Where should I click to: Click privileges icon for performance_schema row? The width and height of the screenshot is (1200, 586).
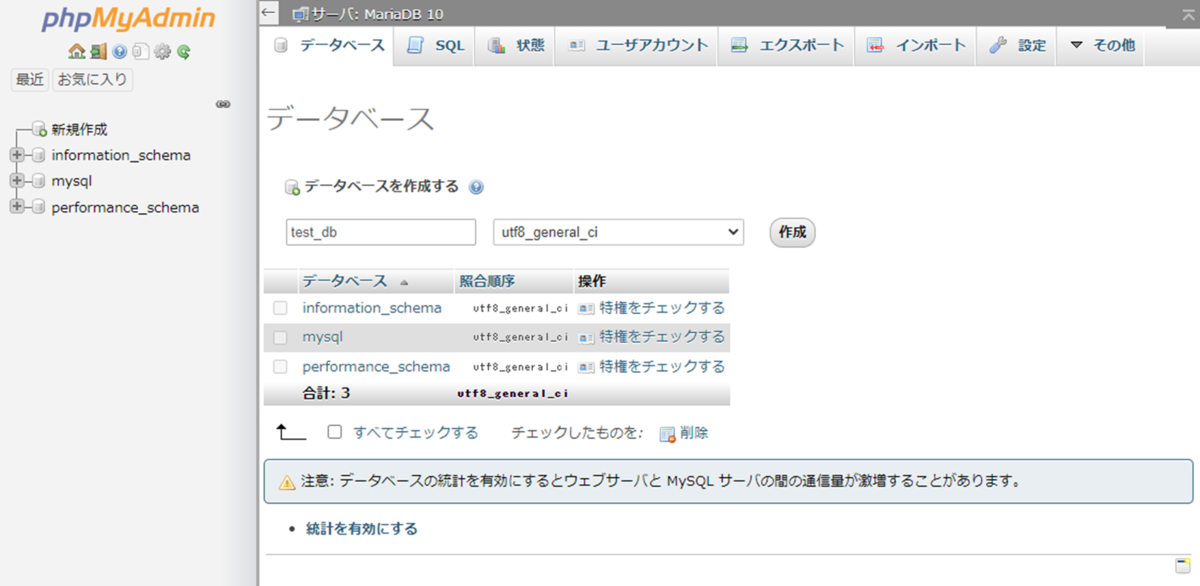pos(587,367)
